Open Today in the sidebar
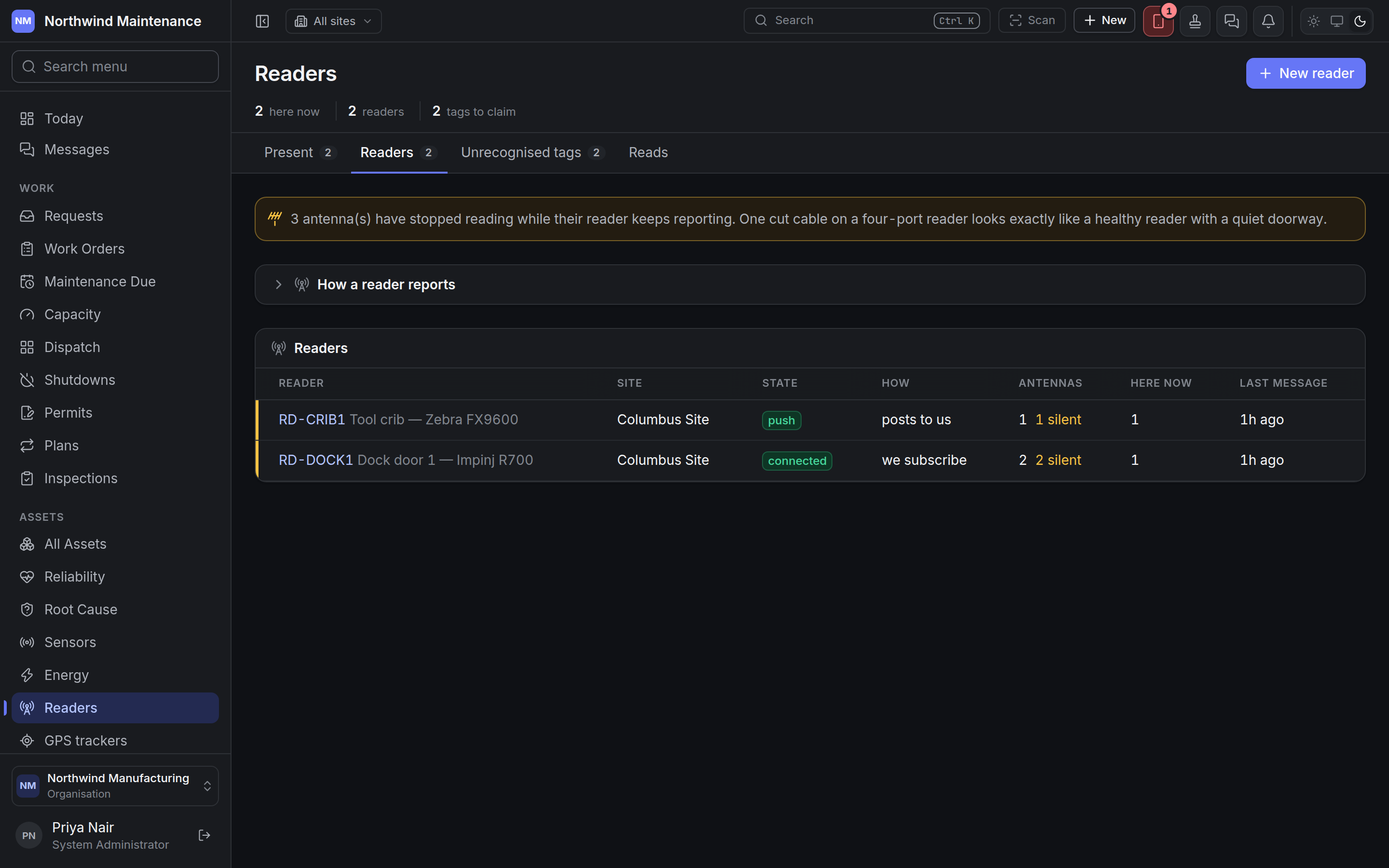The width and height of the screenshot is (1389, 868). tap(115, 118)
